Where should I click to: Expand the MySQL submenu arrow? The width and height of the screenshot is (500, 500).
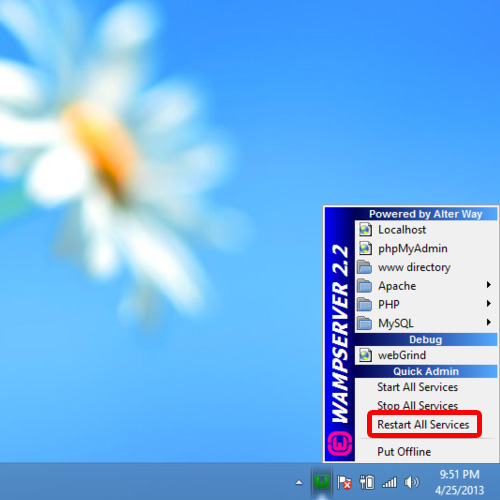click(488, 322)
